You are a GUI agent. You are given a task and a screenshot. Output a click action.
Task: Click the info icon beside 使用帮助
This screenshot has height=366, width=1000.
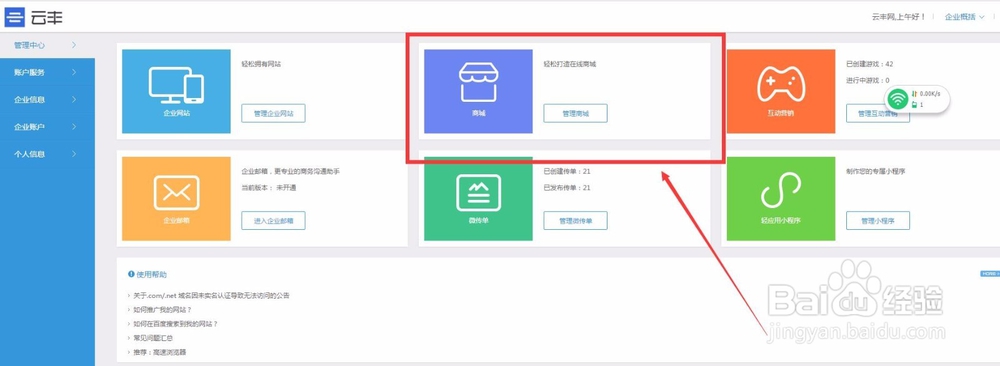pyautogui.click(x=131, y=274)
